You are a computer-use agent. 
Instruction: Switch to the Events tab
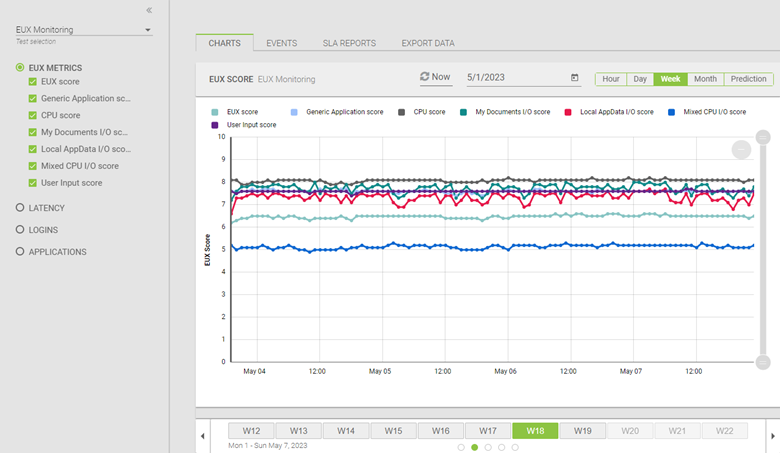(x=281, y=44)
